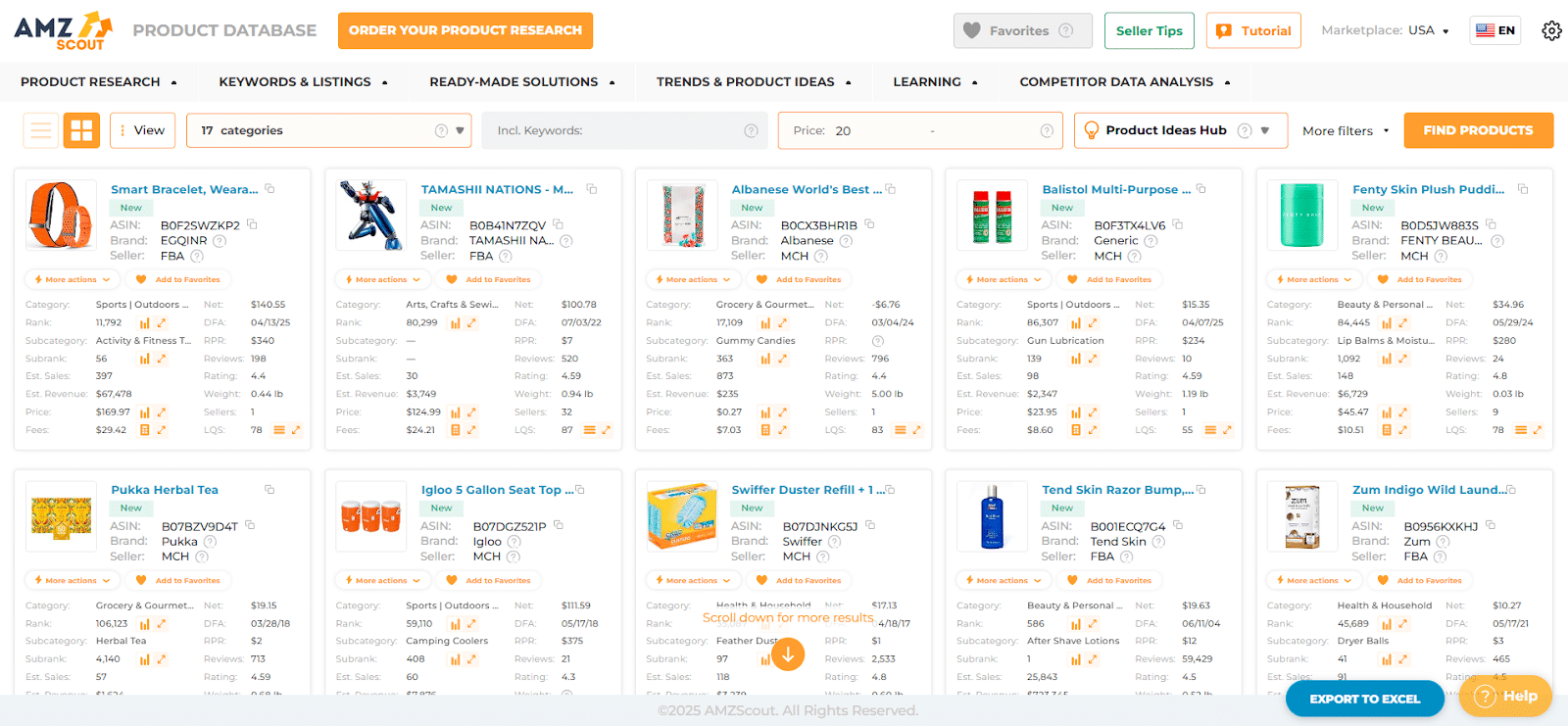
Task: Copy ASIN B0F2SWZKP2 icon
Action: (x=252, y=224)
